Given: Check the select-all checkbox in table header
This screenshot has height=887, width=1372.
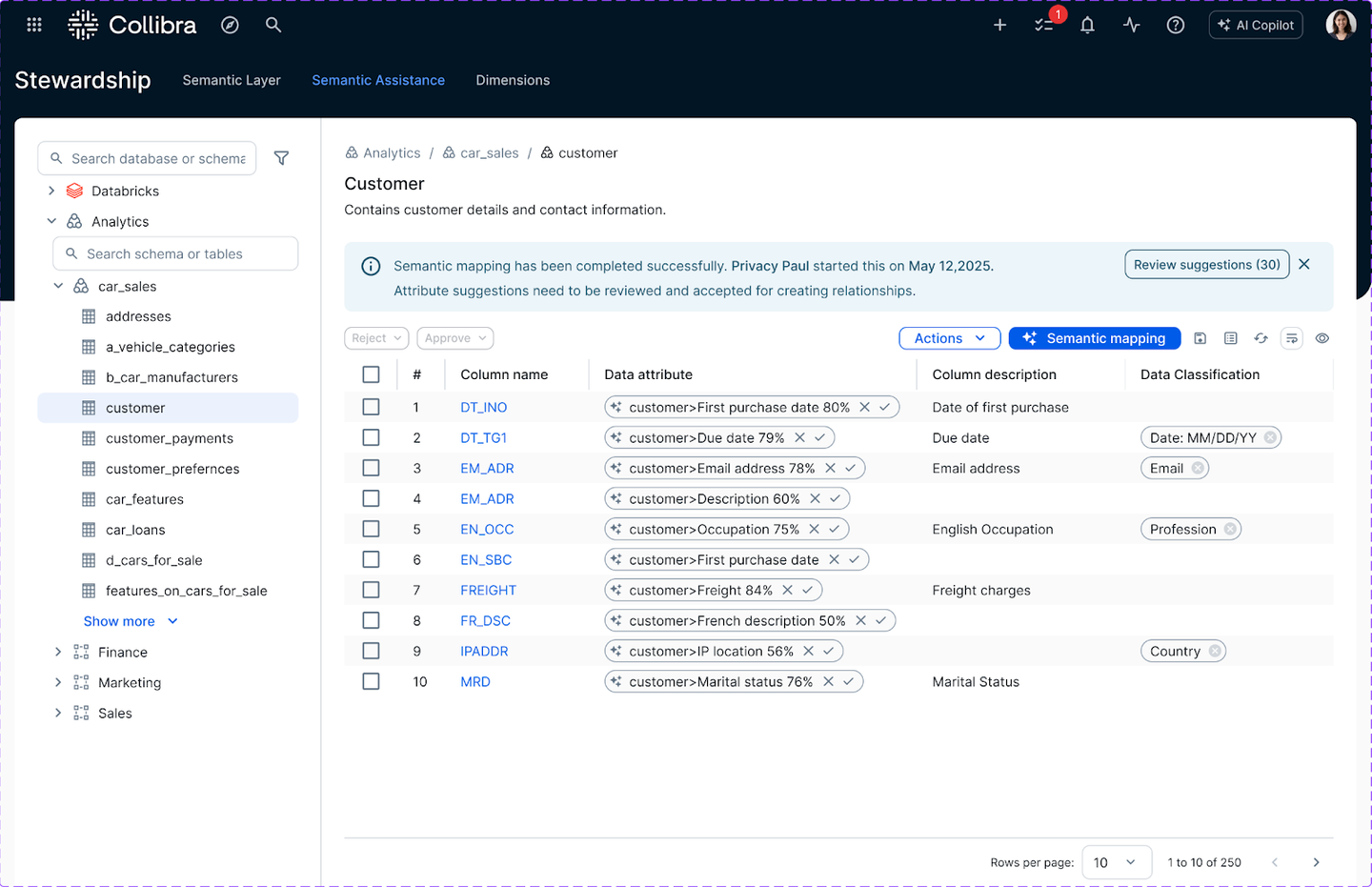Looking at the screenshot, I should point(371,374).
